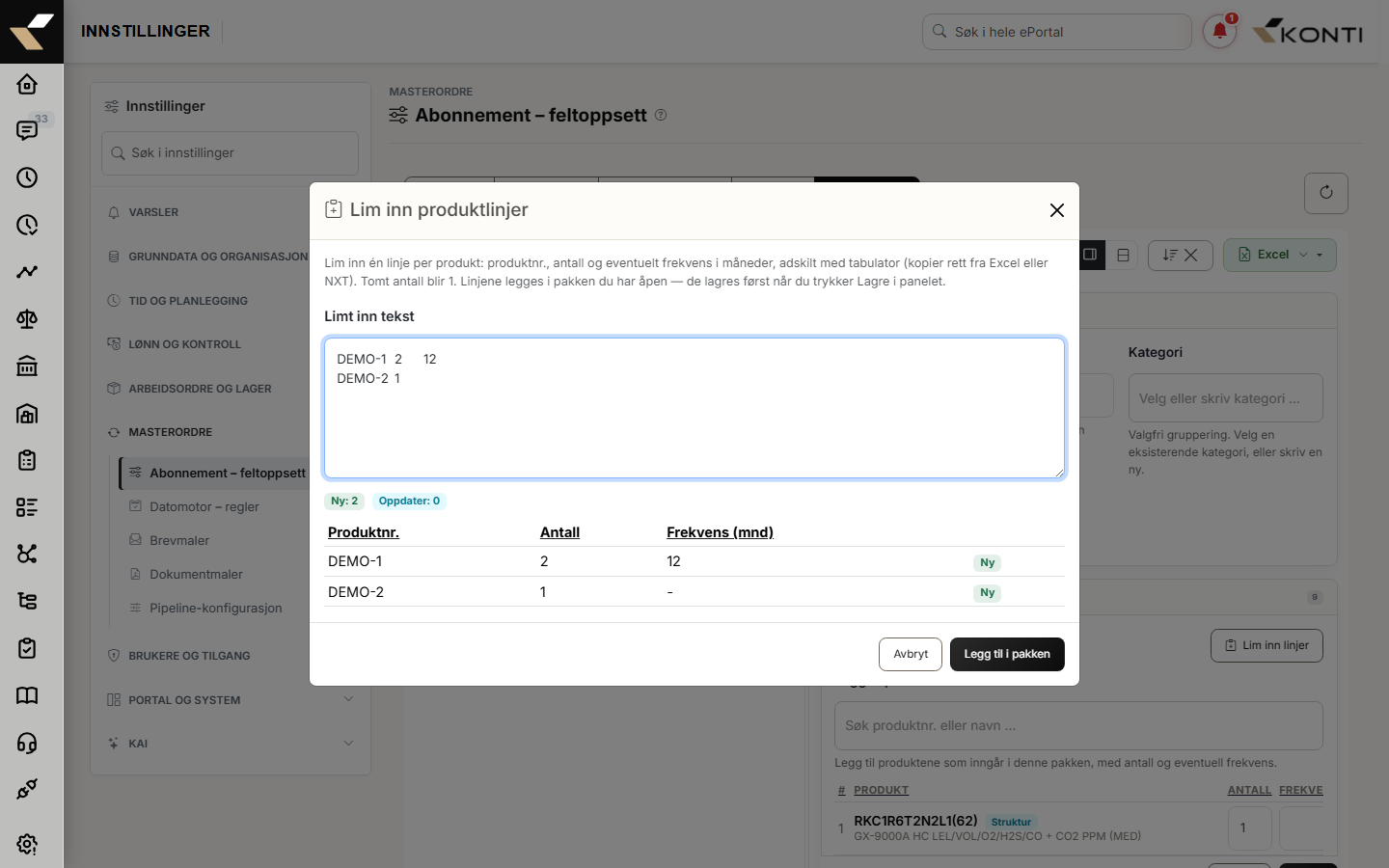This screenshot has height=868, width=1389.
Task: Click the Oppdater: 0 badge
Action: 409,501
